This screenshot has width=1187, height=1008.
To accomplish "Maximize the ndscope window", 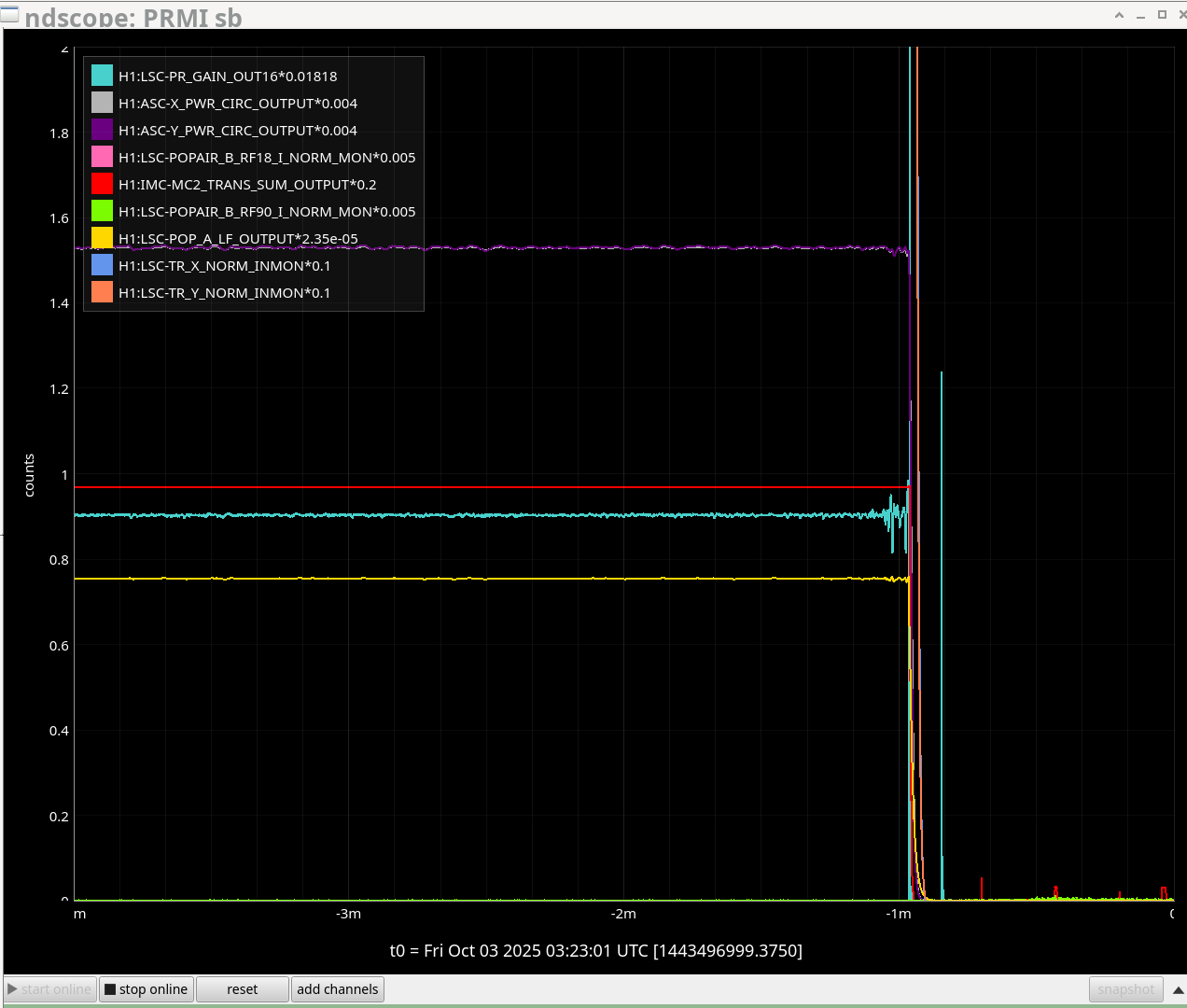I will coord(1162,15).
